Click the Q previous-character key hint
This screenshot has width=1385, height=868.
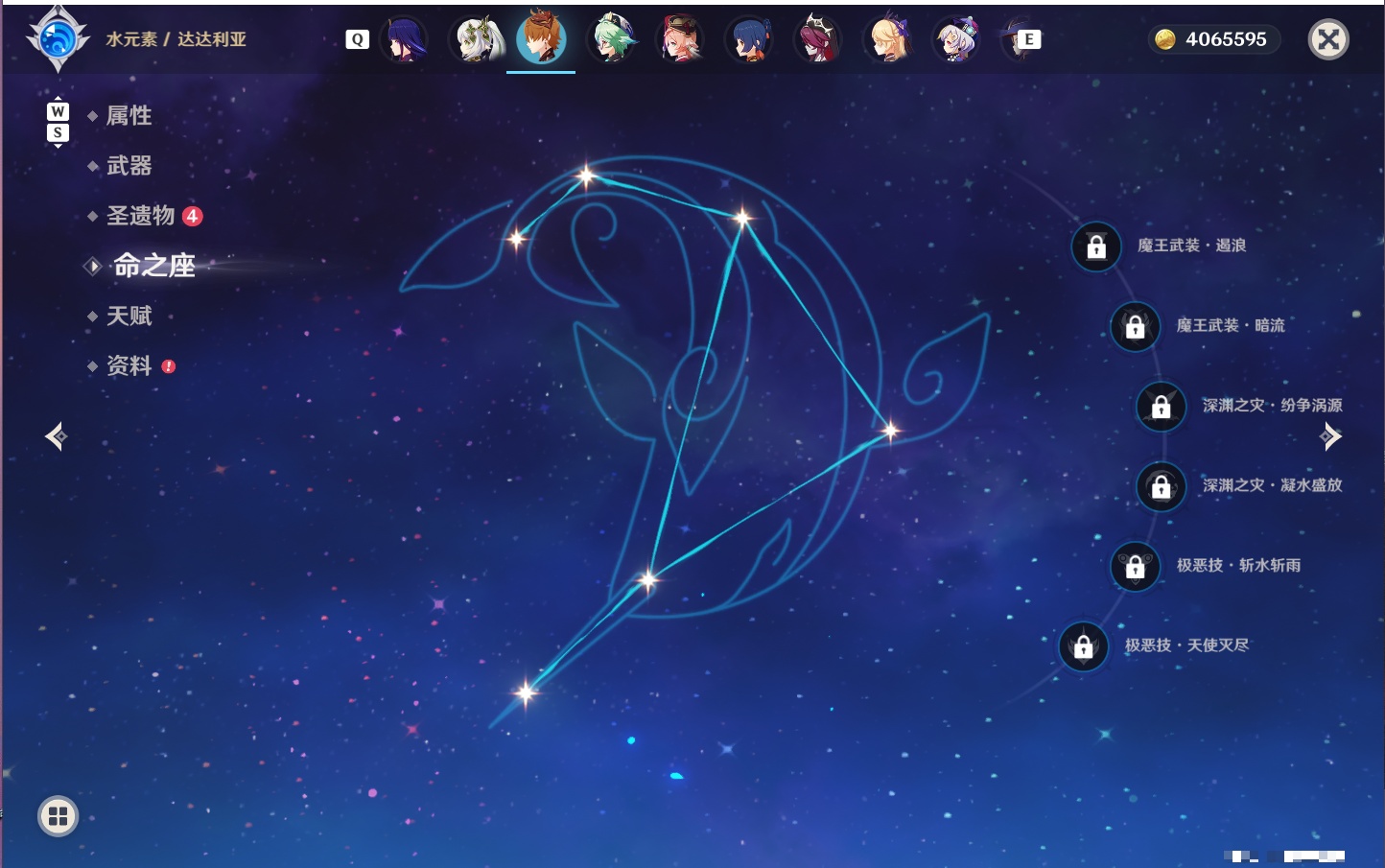click(x=357, y=39)
